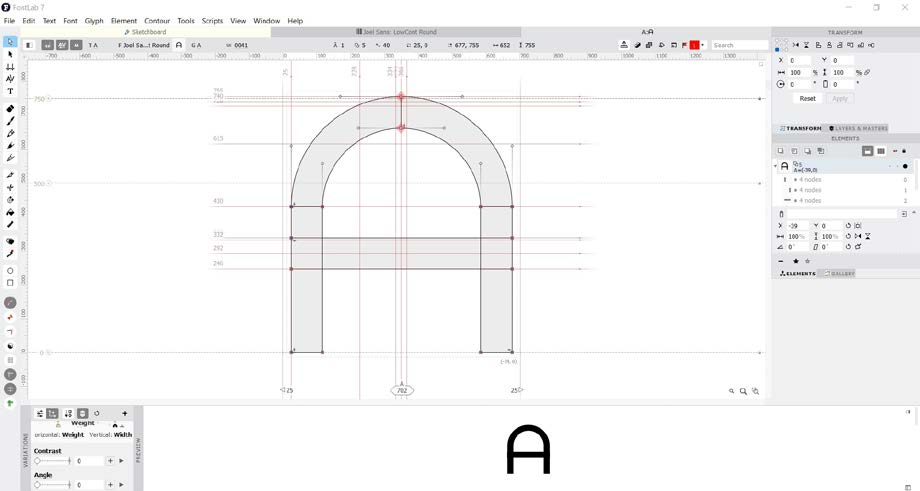Collapse the A element tree in Elements panel
Screen dimensions: 920x491
point(776,166)
